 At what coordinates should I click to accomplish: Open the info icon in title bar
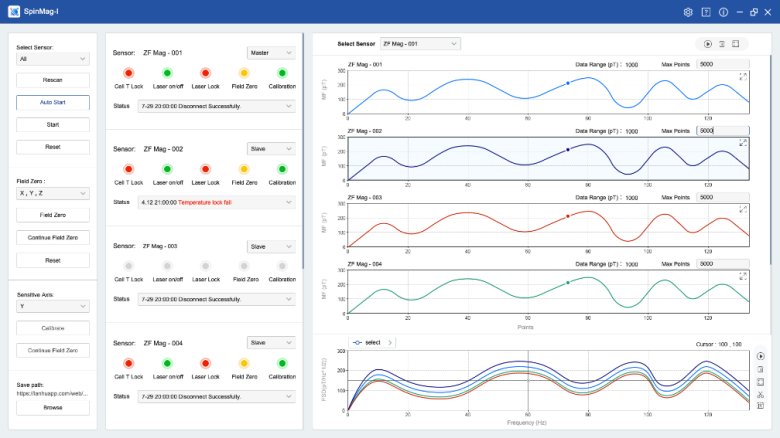tap(723, 12)
